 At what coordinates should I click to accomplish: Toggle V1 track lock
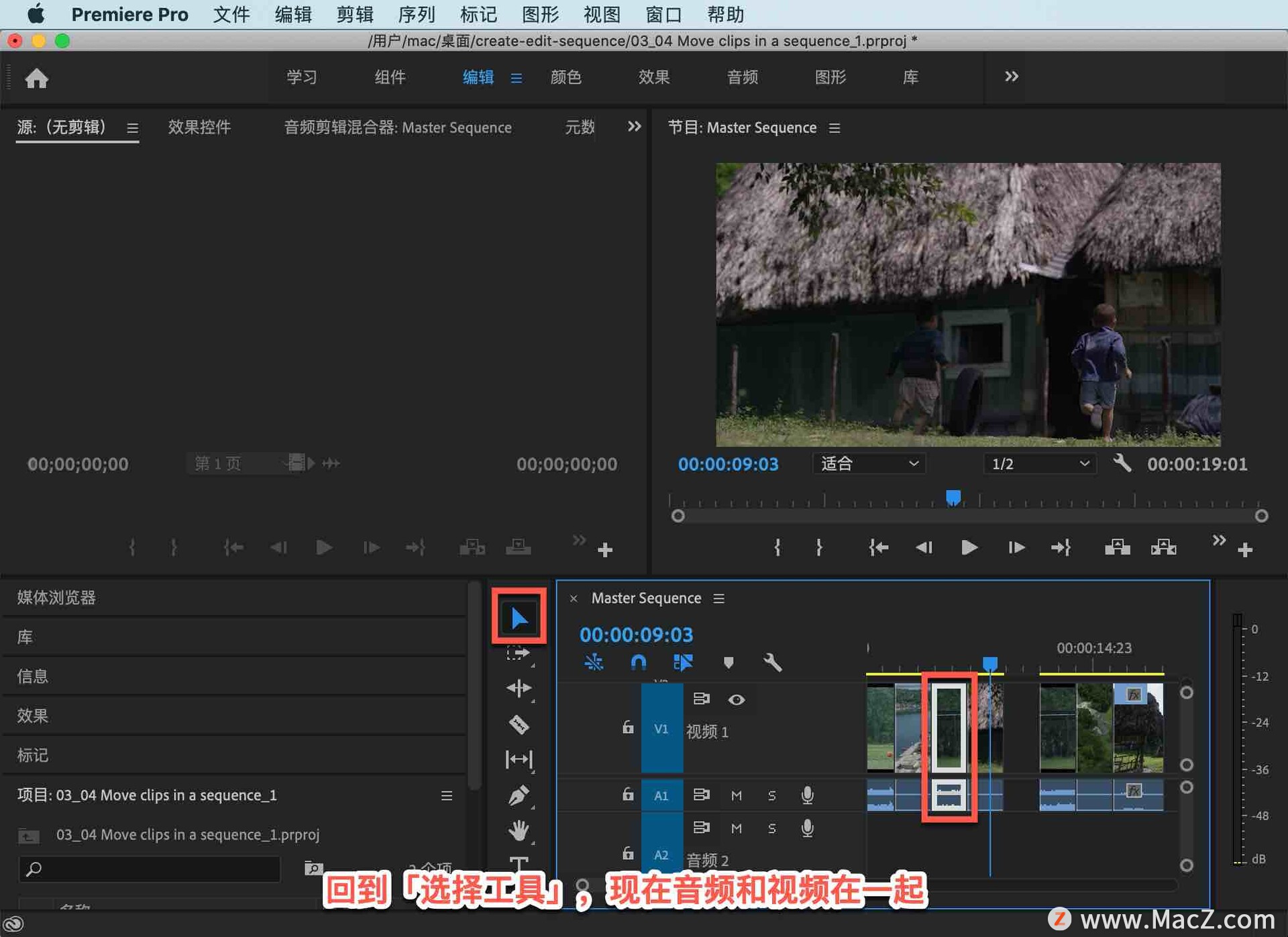pos(627,728)
